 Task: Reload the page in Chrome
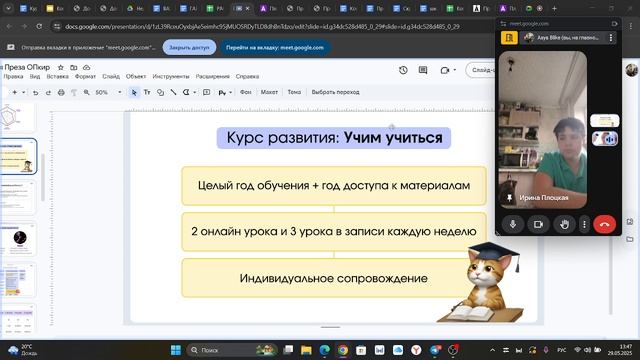(x=39, y=27)
